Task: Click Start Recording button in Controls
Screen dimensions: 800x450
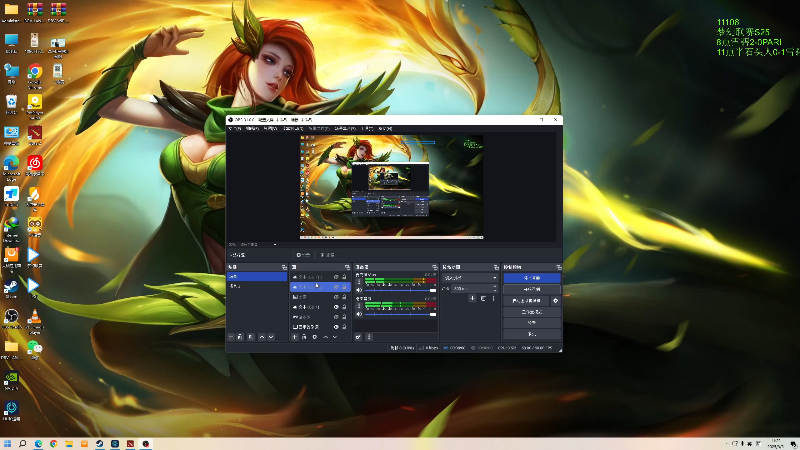Action: pyautogui.click(x=532, y=289)
